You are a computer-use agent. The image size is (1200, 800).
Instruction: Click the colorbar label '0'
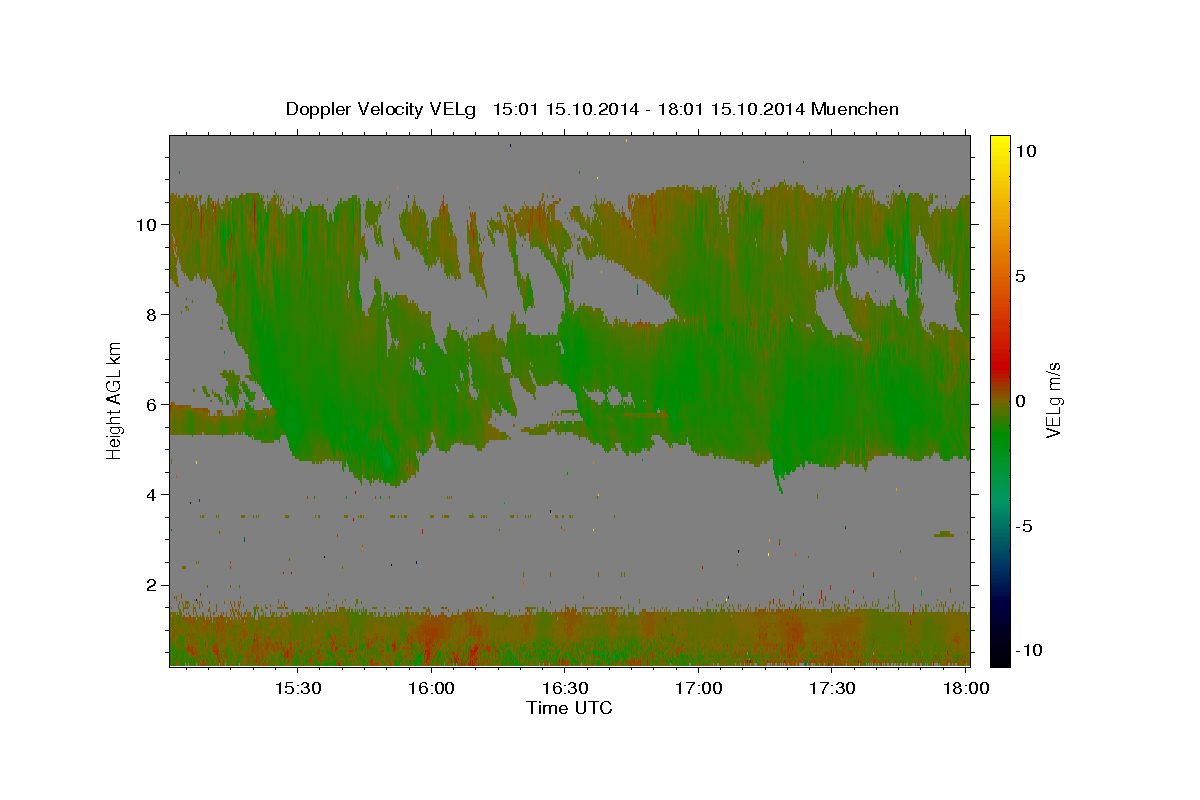point(1020,401)
